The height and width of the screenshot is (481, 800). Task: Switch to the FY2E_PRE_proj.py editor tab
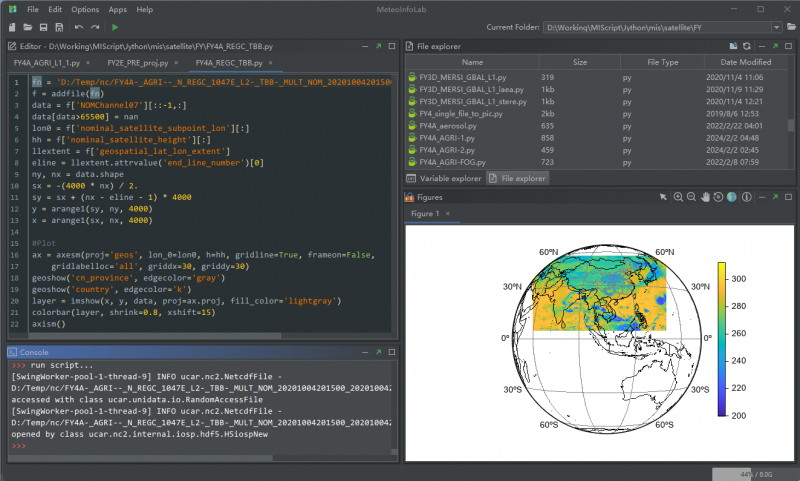(x=136, y=62)
